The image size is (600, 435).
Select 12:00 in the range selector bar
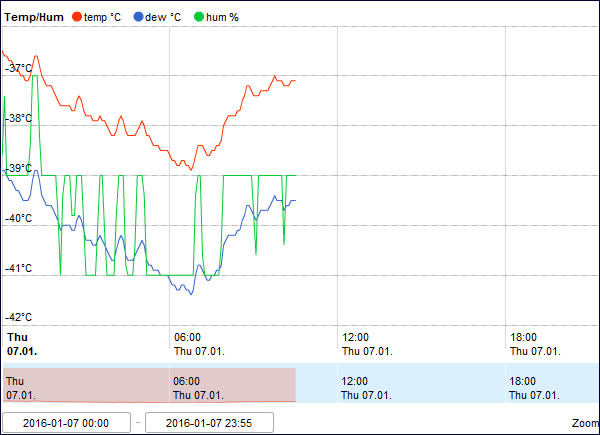tap(355, 381)
